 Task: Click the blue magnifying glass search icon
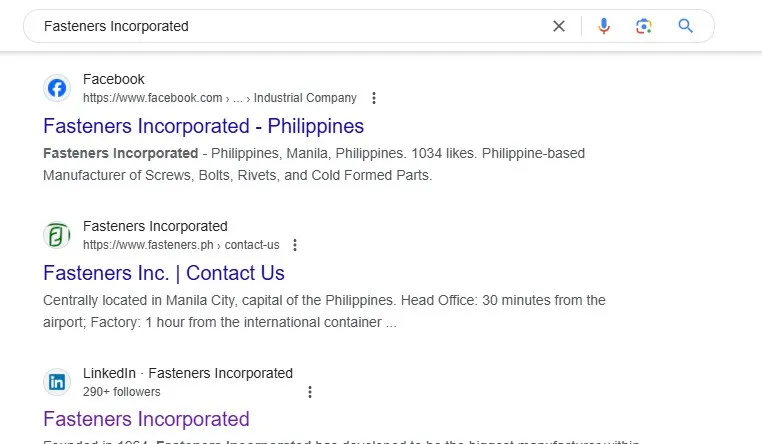tap(685, 26)
